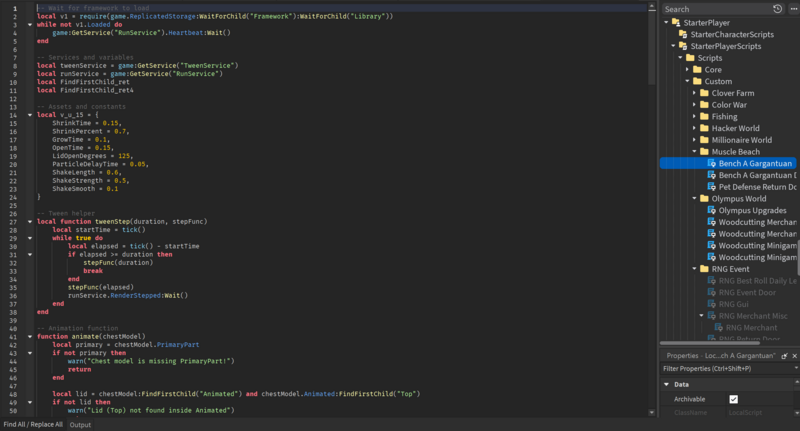This screenshot has height=431, width=800.
Task: Click the search history icon in Explorer
Action: pos(778,9)
